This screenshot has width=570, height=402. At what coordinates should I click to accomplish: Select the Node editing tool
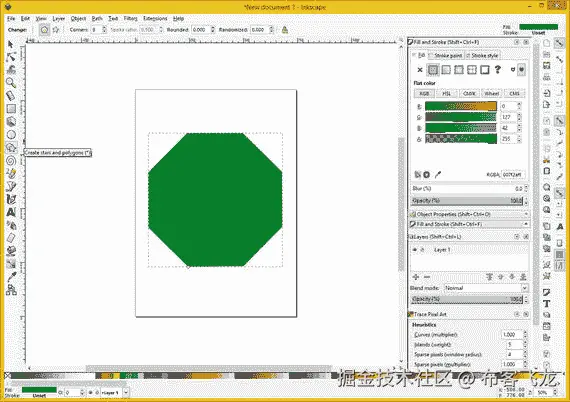(x=11, y=57)
